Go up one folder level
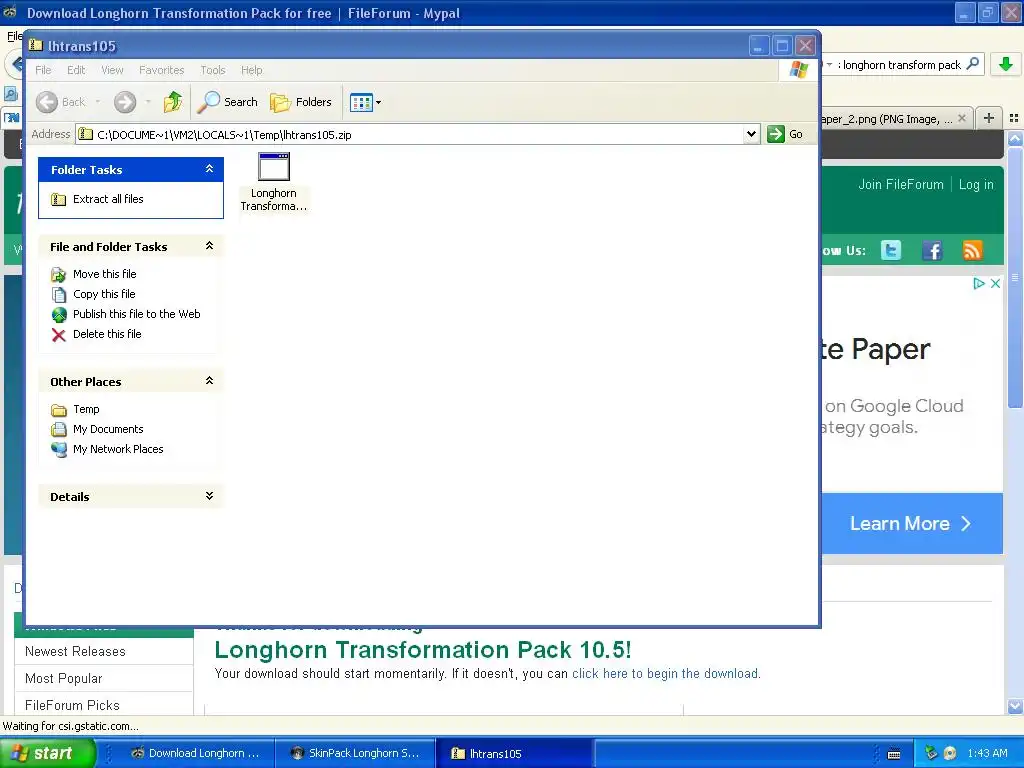This screenshot has height=768, width=1024. (x=172, y=102)
